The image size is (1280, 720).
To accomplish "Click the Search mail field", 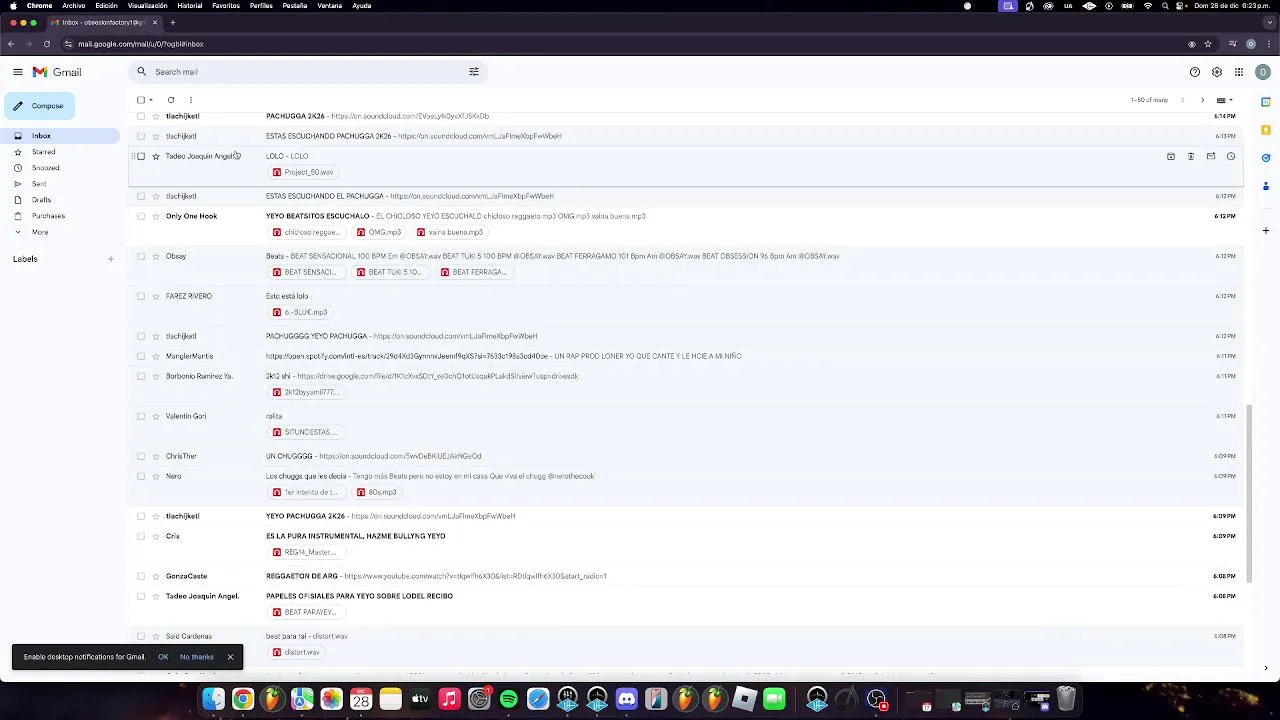I will (310, 72).
